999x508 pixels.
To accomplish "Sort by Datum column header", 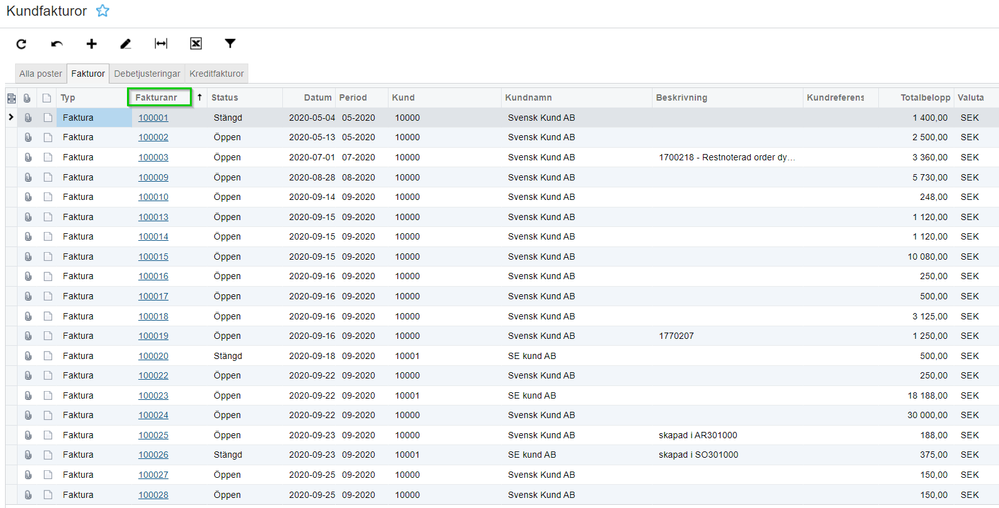I will (318, 98).
